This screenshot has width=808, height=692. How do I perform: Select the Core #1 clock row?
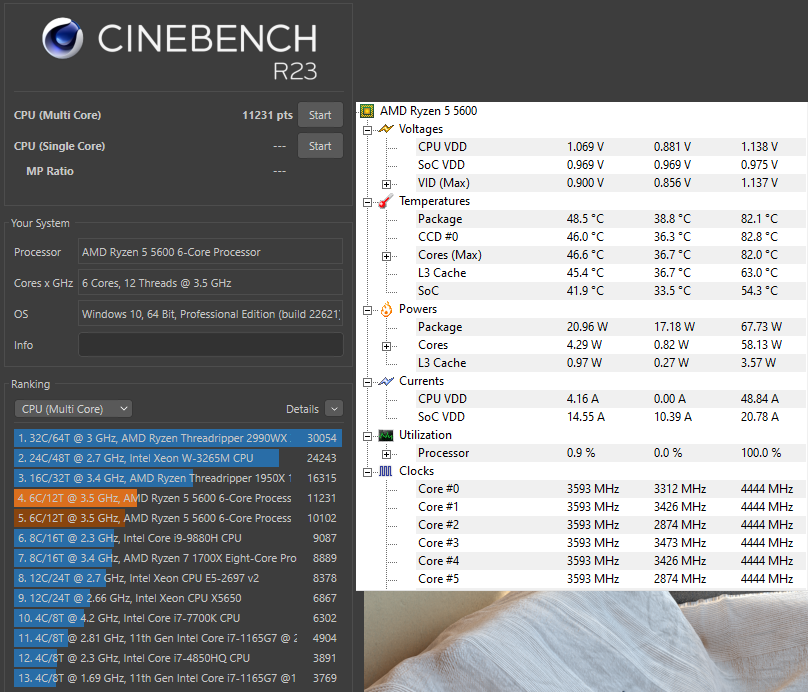(611, 507)
